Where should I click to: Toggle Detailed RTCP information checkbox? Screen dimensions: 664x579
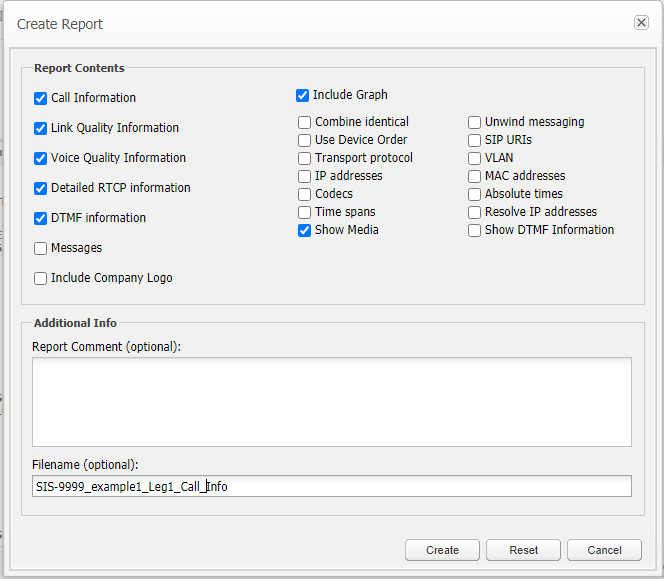pyautogui.click(x=41, y=188)
